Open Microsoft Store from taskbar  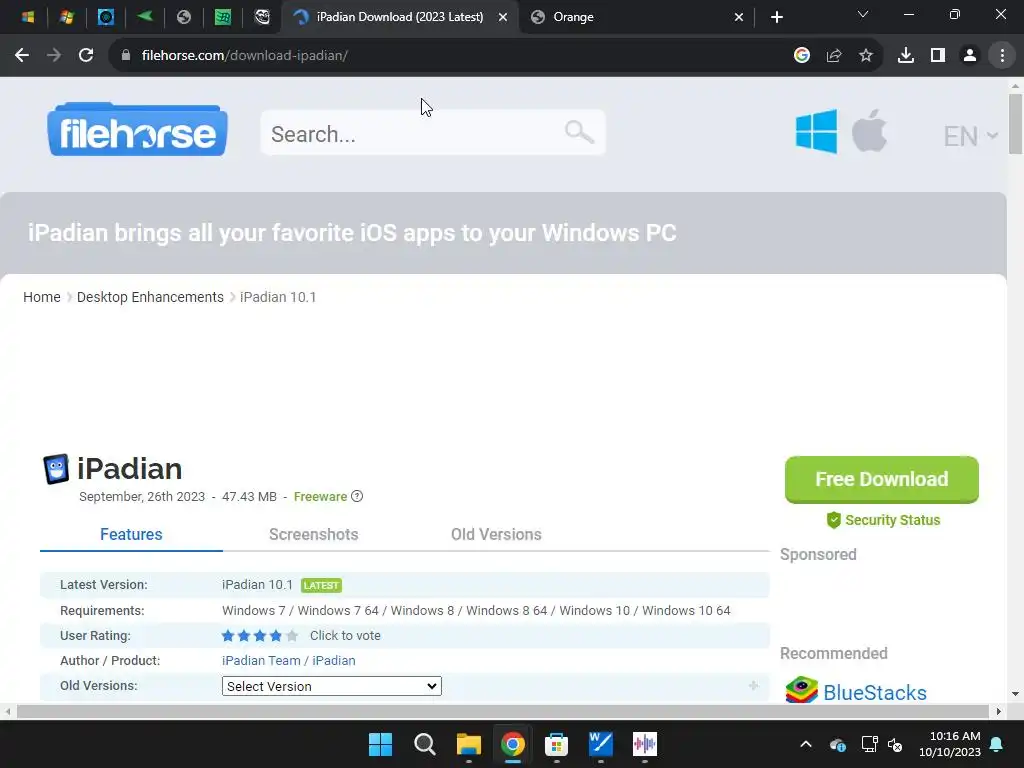point(556,744)
